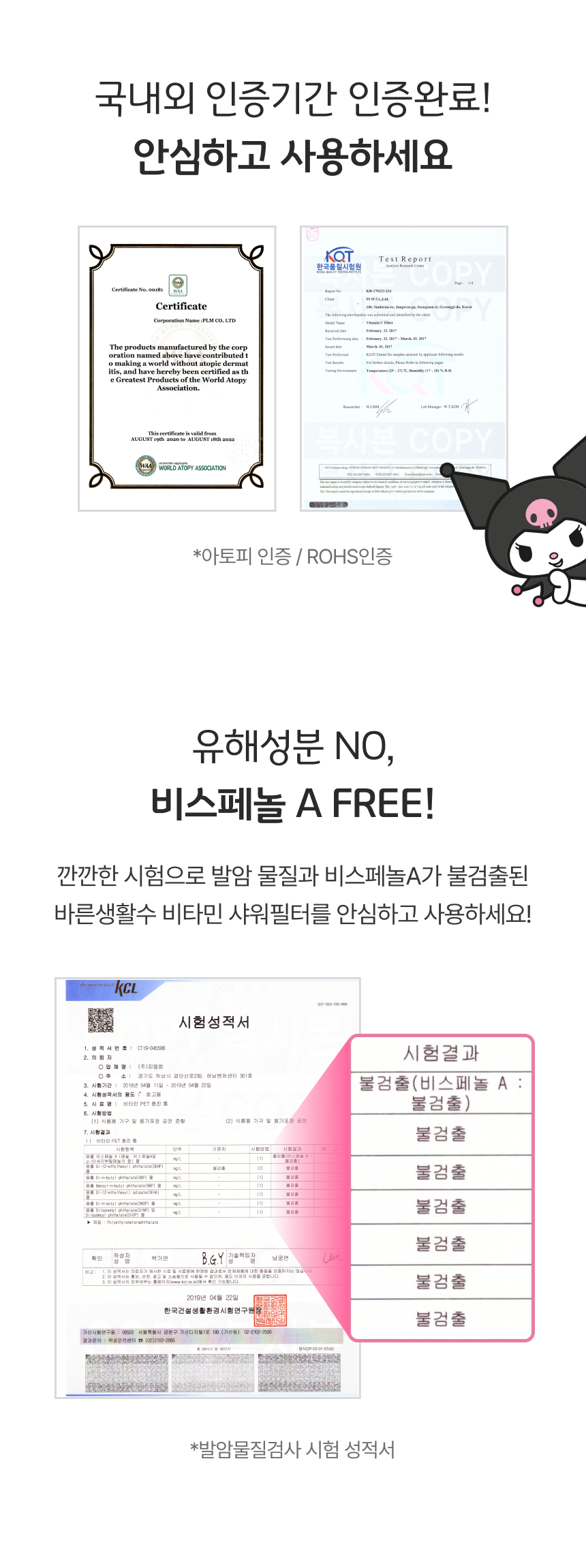Click the pink 시험결과 results callout box
This screenshot has width=586, height=1568.
pyautogui.click(x=442, y=1188)
